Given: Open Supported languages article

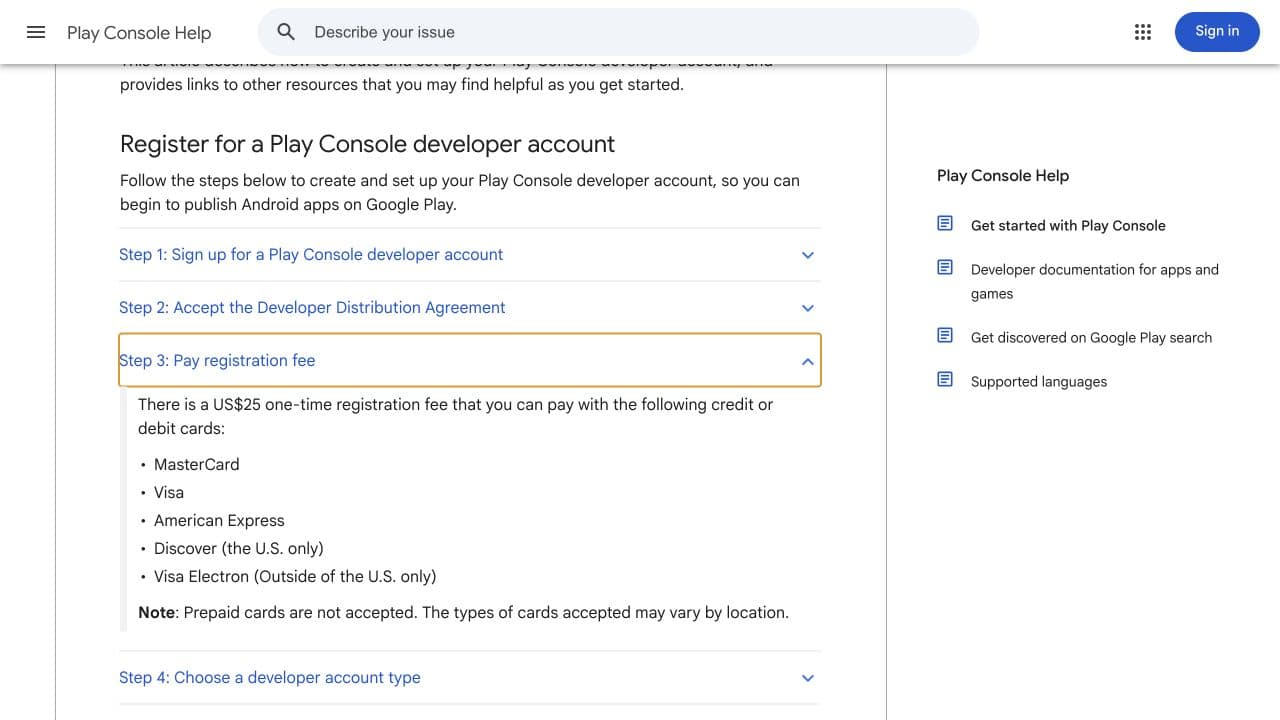Looking at the screenshot, I should [x=1039, y=382].
